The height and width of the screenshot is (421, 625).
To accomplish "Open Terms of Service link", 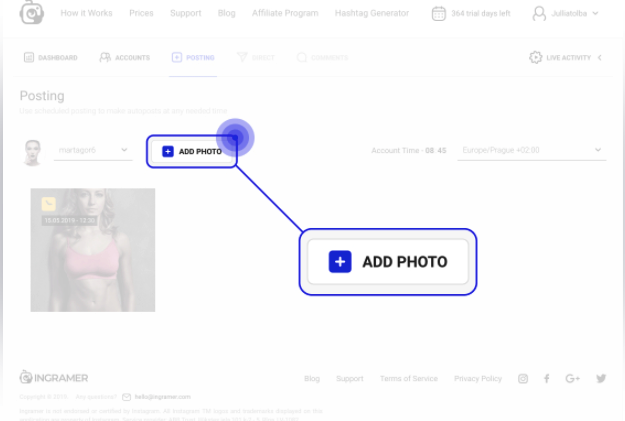I will click(x=409, y=378).
